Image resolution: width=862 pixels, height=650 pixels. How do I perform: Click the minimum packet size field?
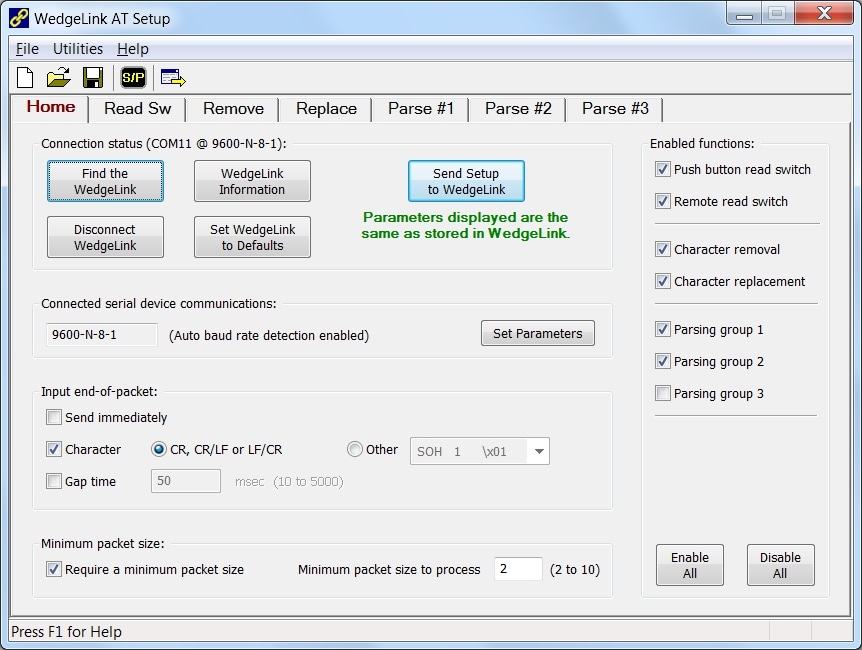(518, 569)
